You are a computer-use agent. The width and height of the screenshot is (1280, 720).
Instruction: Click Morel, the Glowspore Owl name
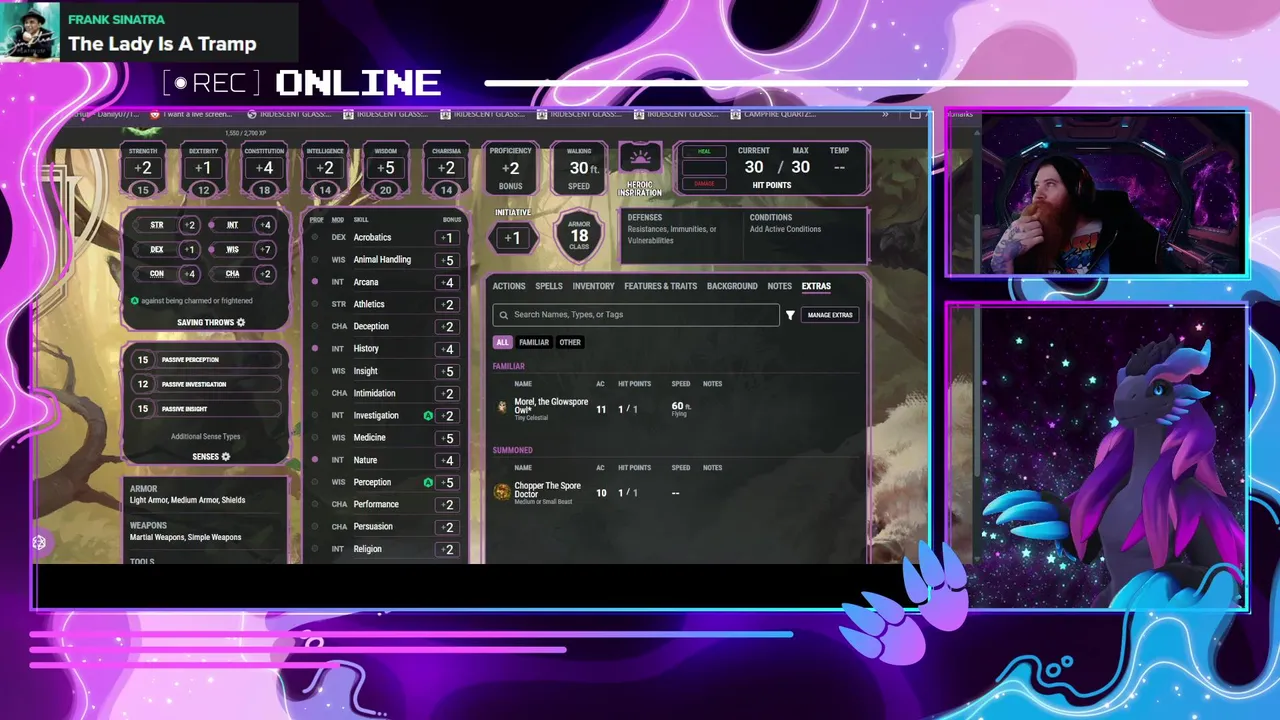tap(551, 406)
